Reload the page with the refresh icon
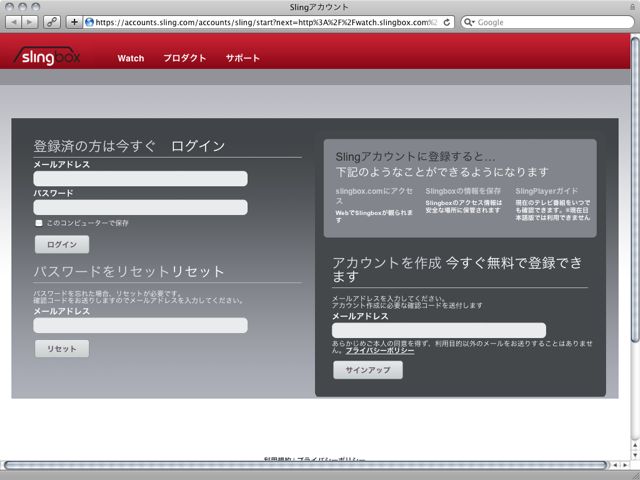This screenshot has width=640, height=480. [447, 22]
